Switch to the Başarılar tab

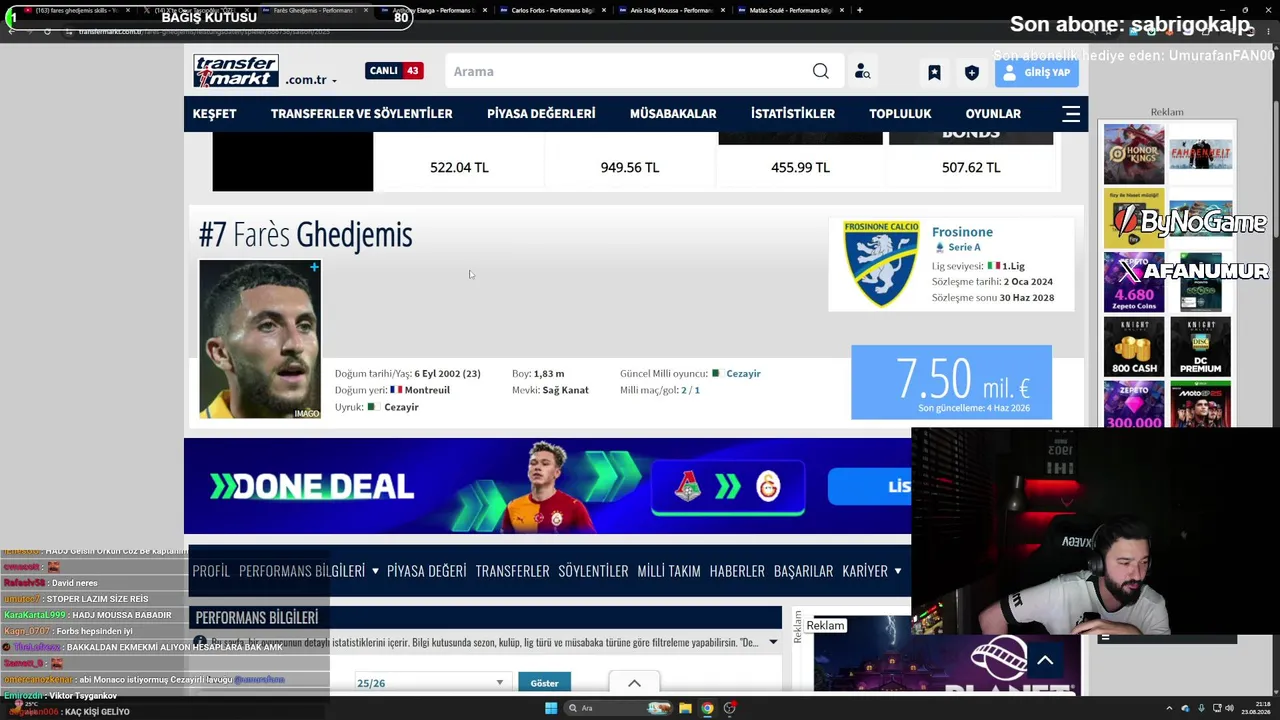[803, 571]
